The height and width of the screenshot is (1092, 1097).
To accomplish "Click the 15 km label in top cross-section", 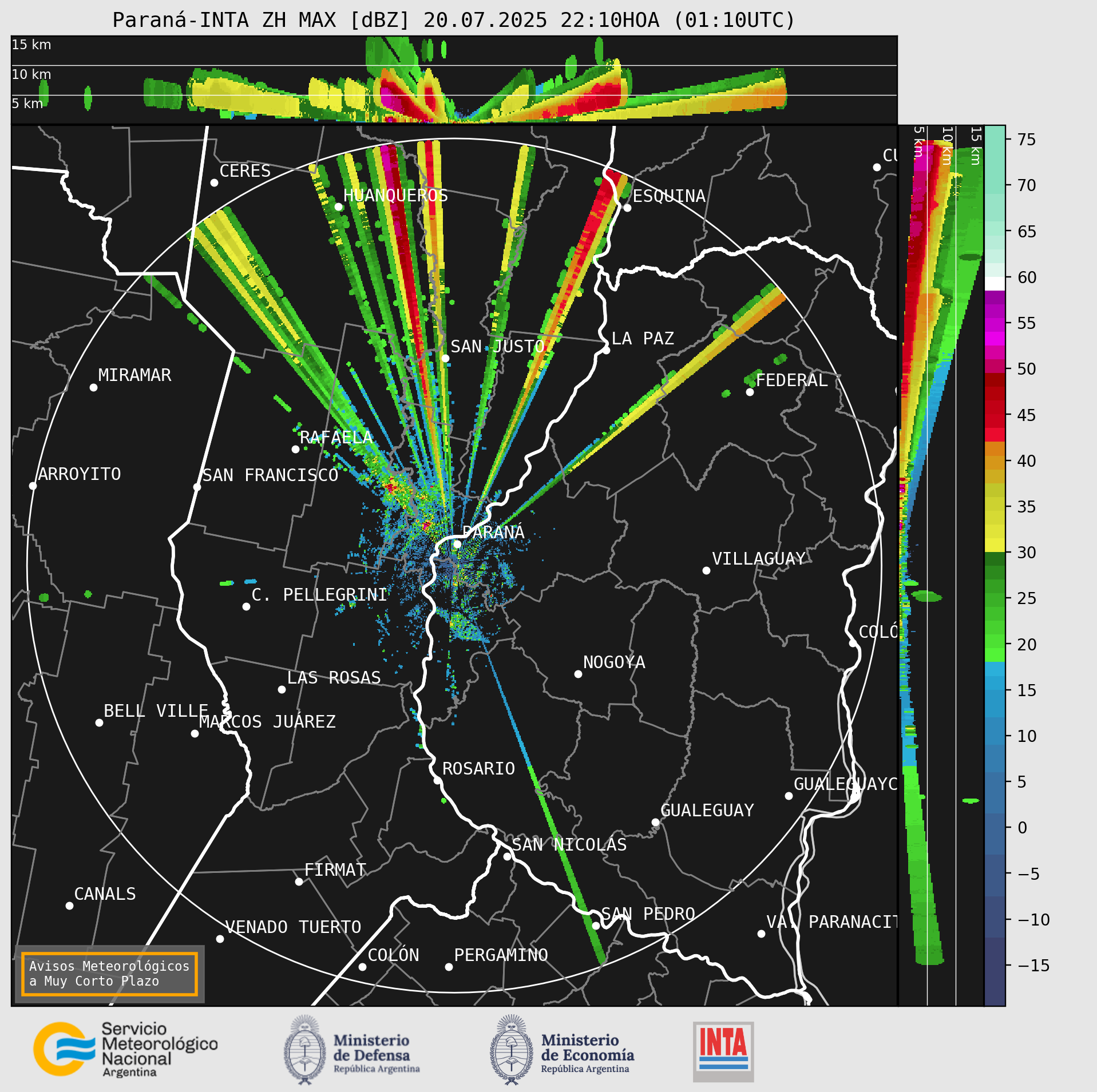I will coord(31,45).
